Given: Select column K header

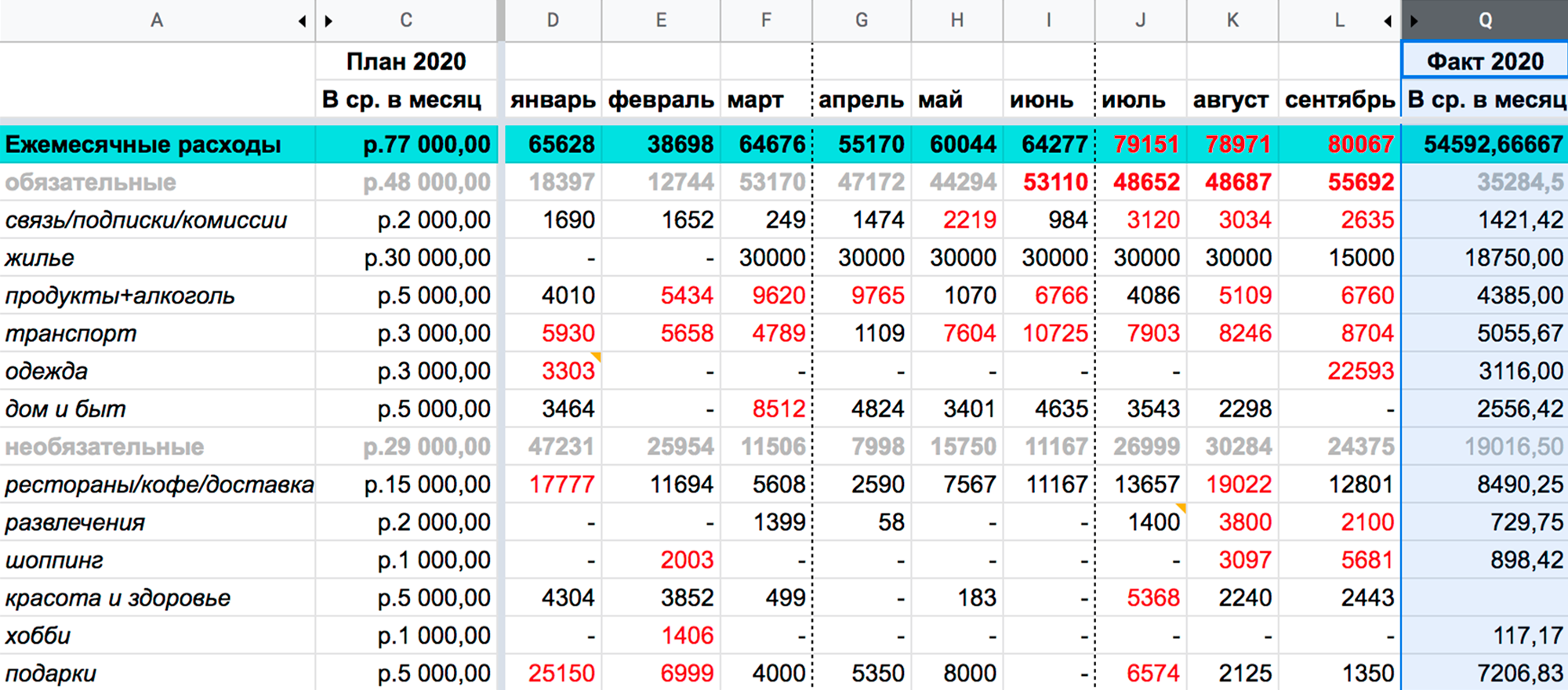Looking at the screenshot, I should (x=1232, y=20).
